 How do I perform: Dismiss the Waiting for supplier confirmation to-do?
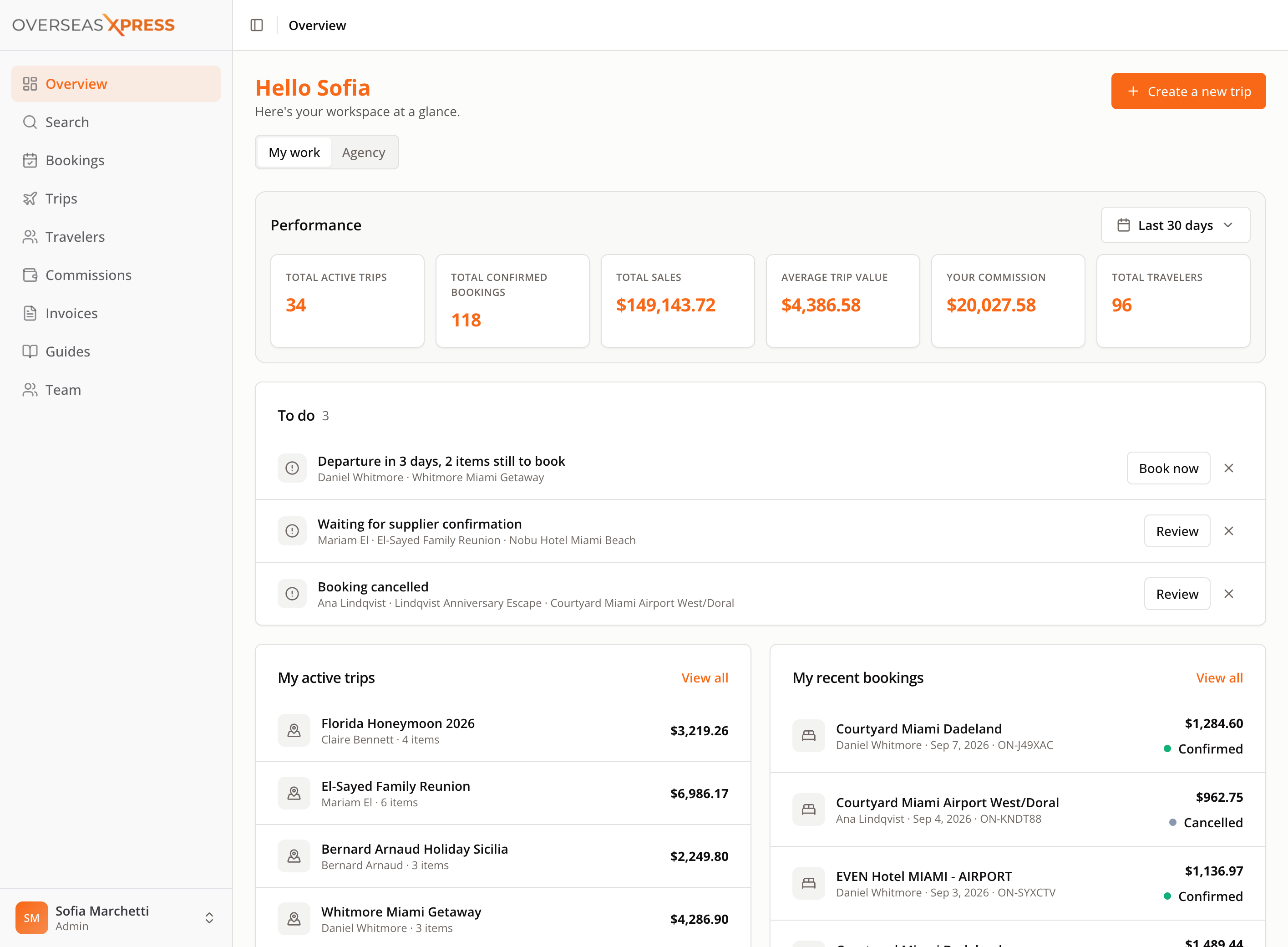pyautogui.click(x=1228, y=531)
